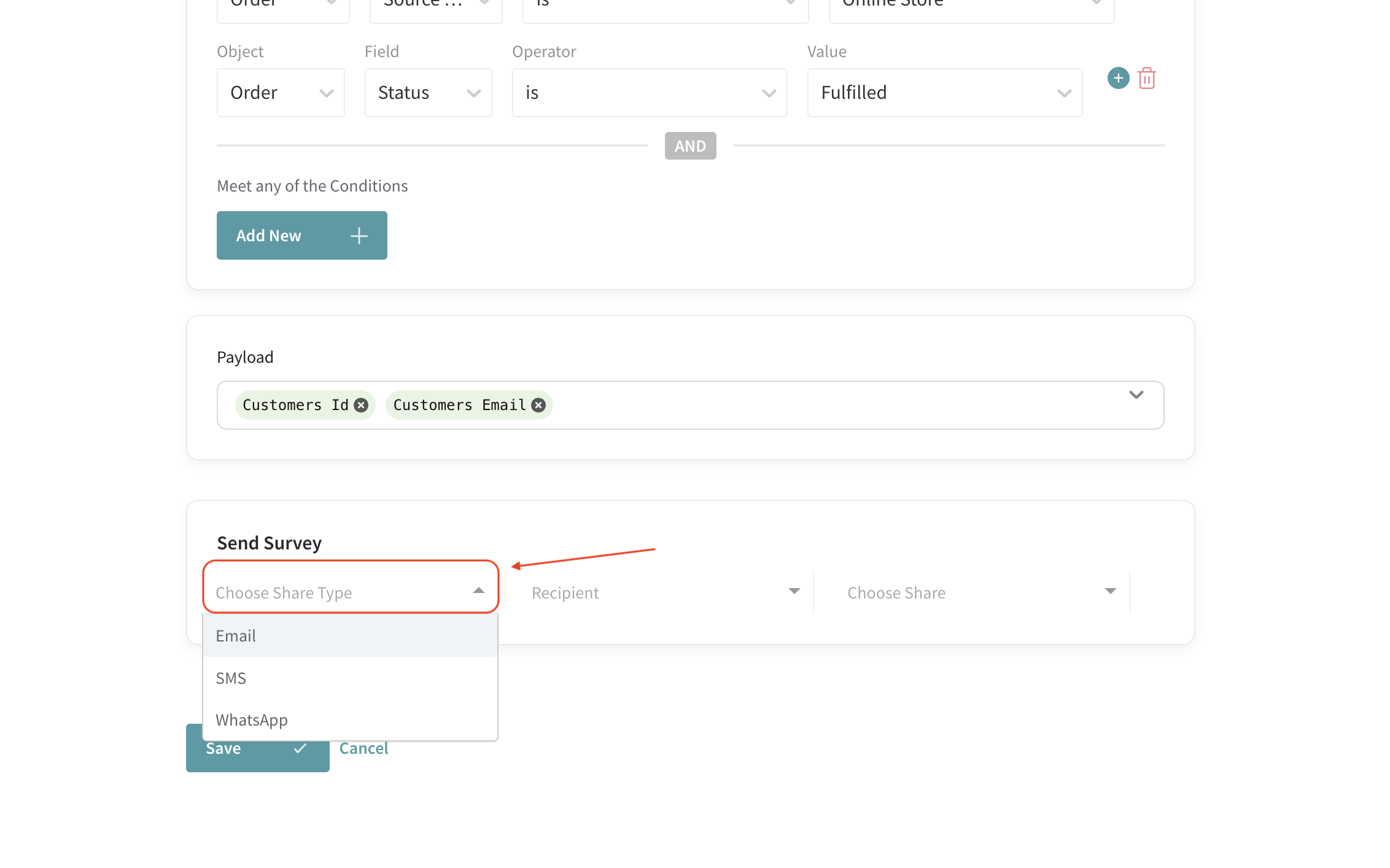Click the green plus add-condition icon

[1118, 78]
